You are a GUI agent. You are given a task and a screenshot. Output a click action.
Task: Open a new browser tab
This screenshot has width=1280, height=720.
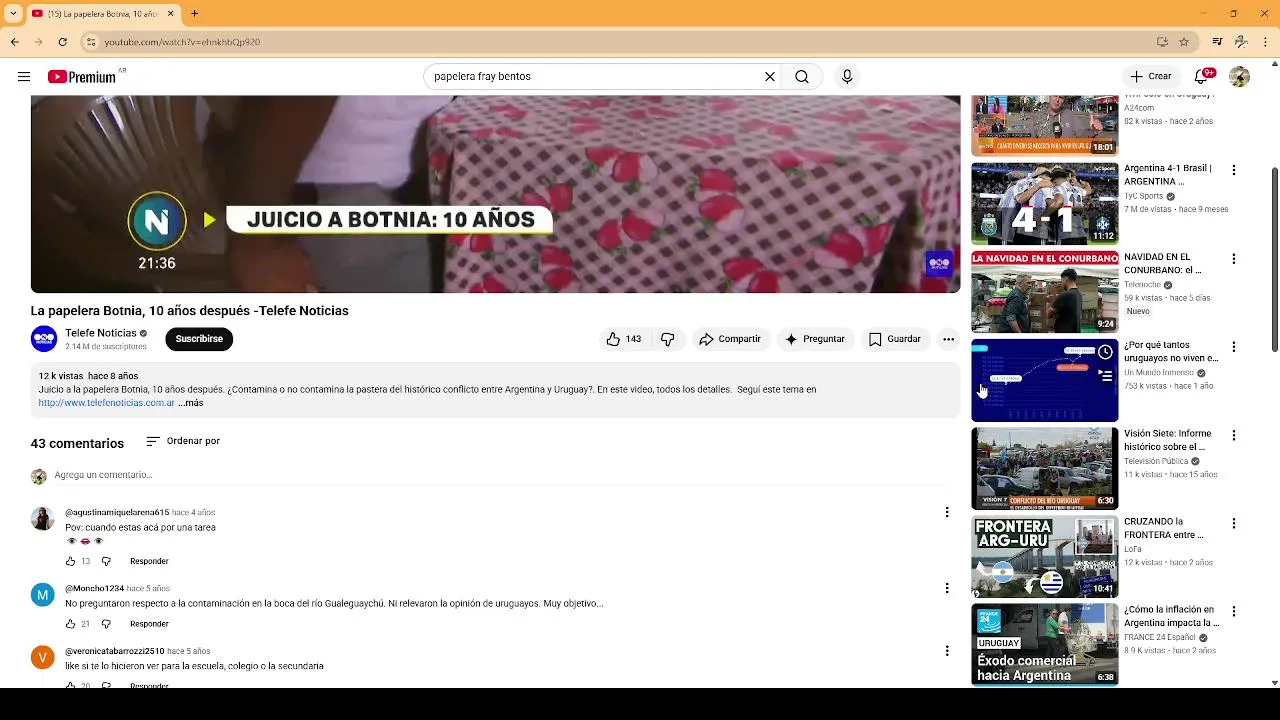[195, 14]
